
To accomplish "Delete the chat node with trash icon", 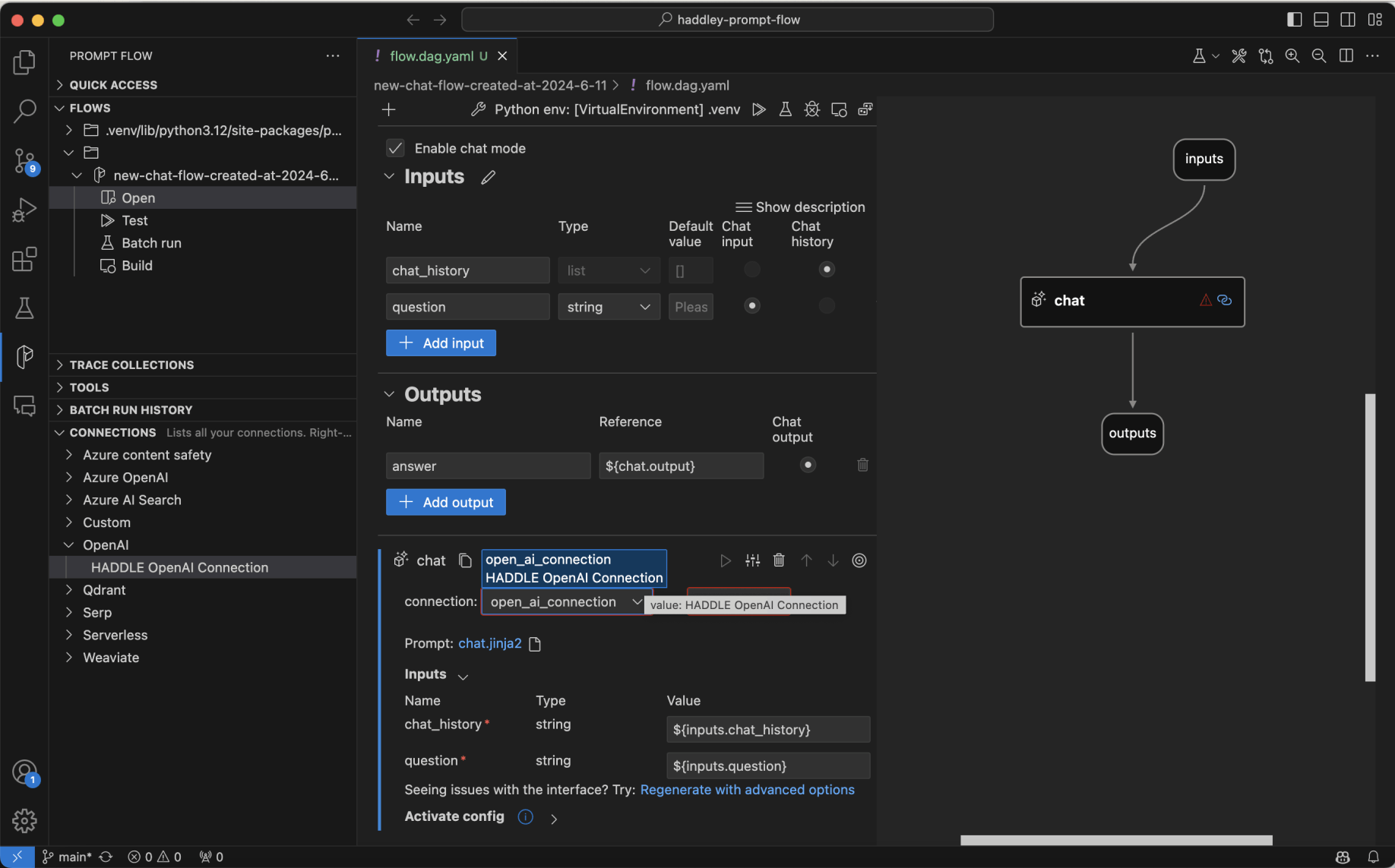I will tap(779, 560).
